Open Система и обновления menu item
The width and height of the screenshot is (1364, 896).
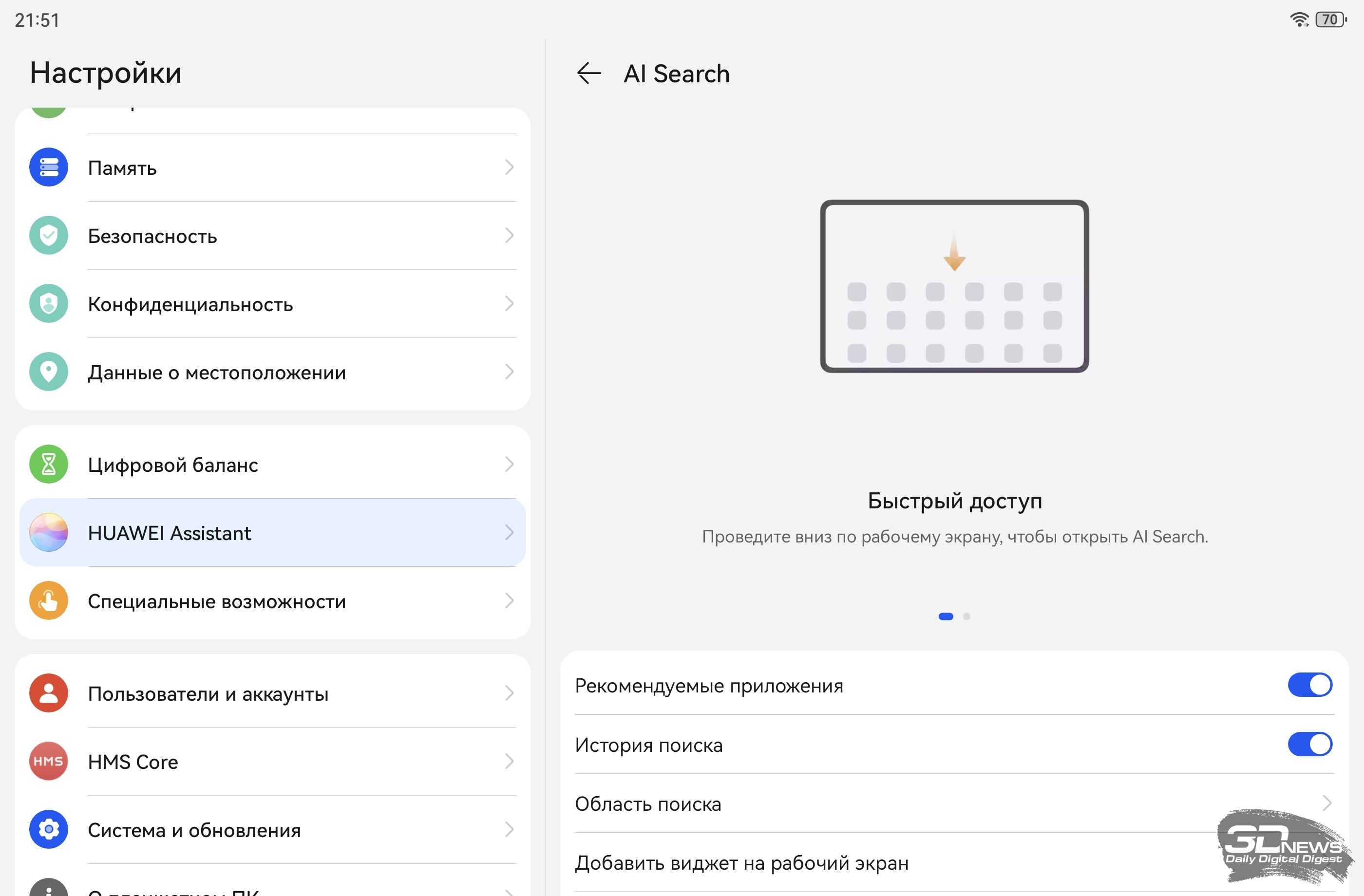(x=195, y=830)
